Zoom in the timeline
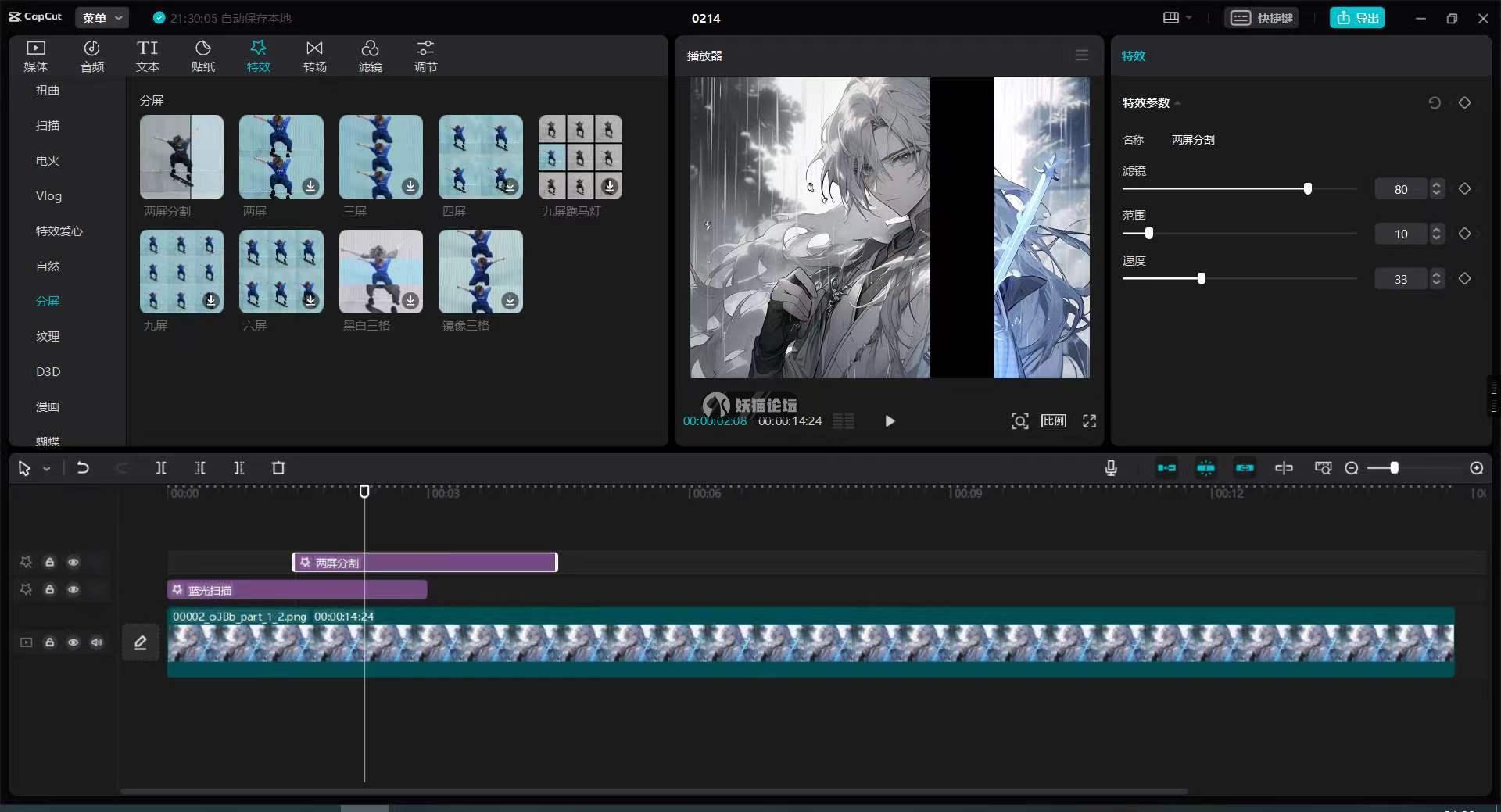1501x812 pixels. (1477, 468)
